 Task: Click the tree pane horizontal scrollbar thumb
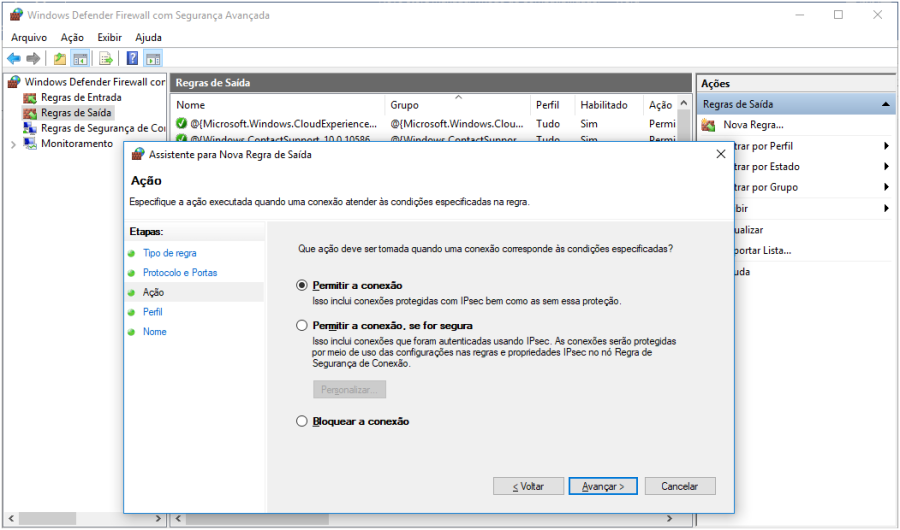coord(47,519)
